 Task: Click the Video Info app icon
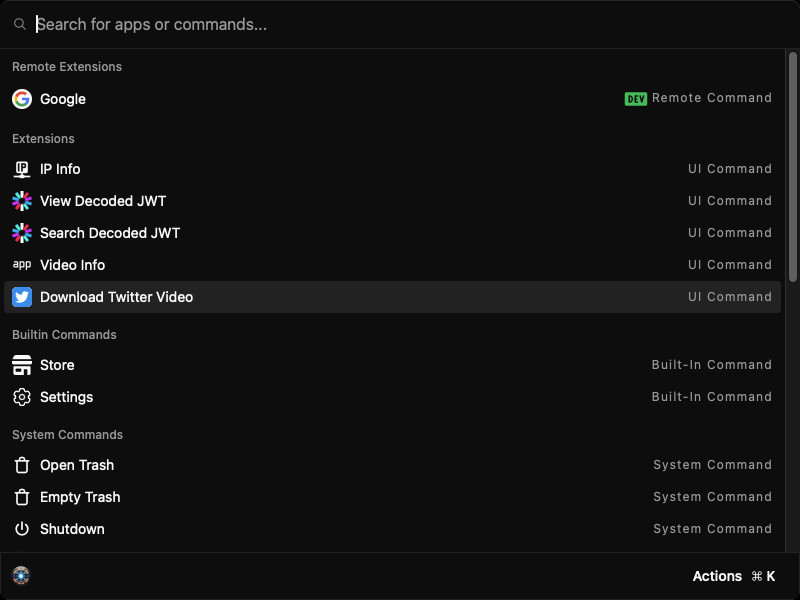tap(22, 265)
